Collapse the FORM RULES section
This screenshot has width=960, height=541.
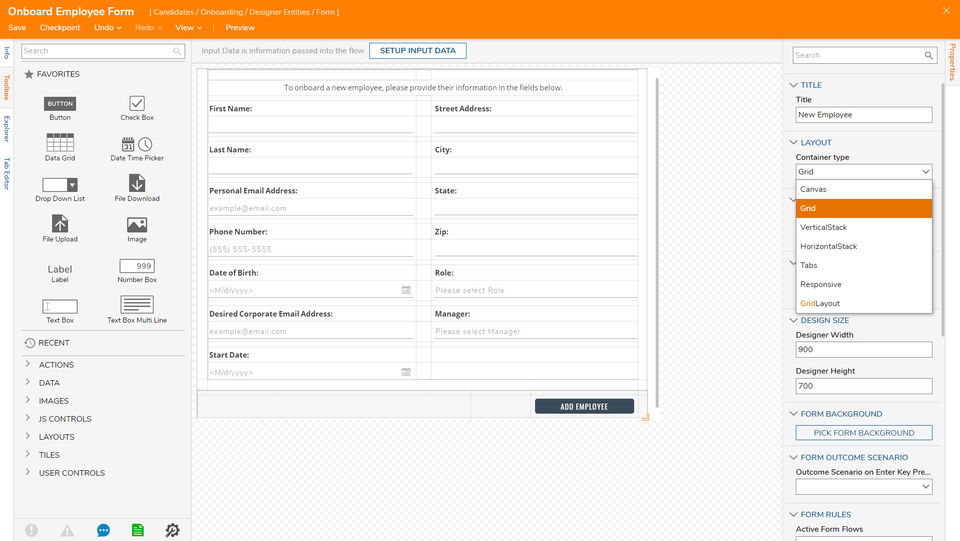pos(793,514)
